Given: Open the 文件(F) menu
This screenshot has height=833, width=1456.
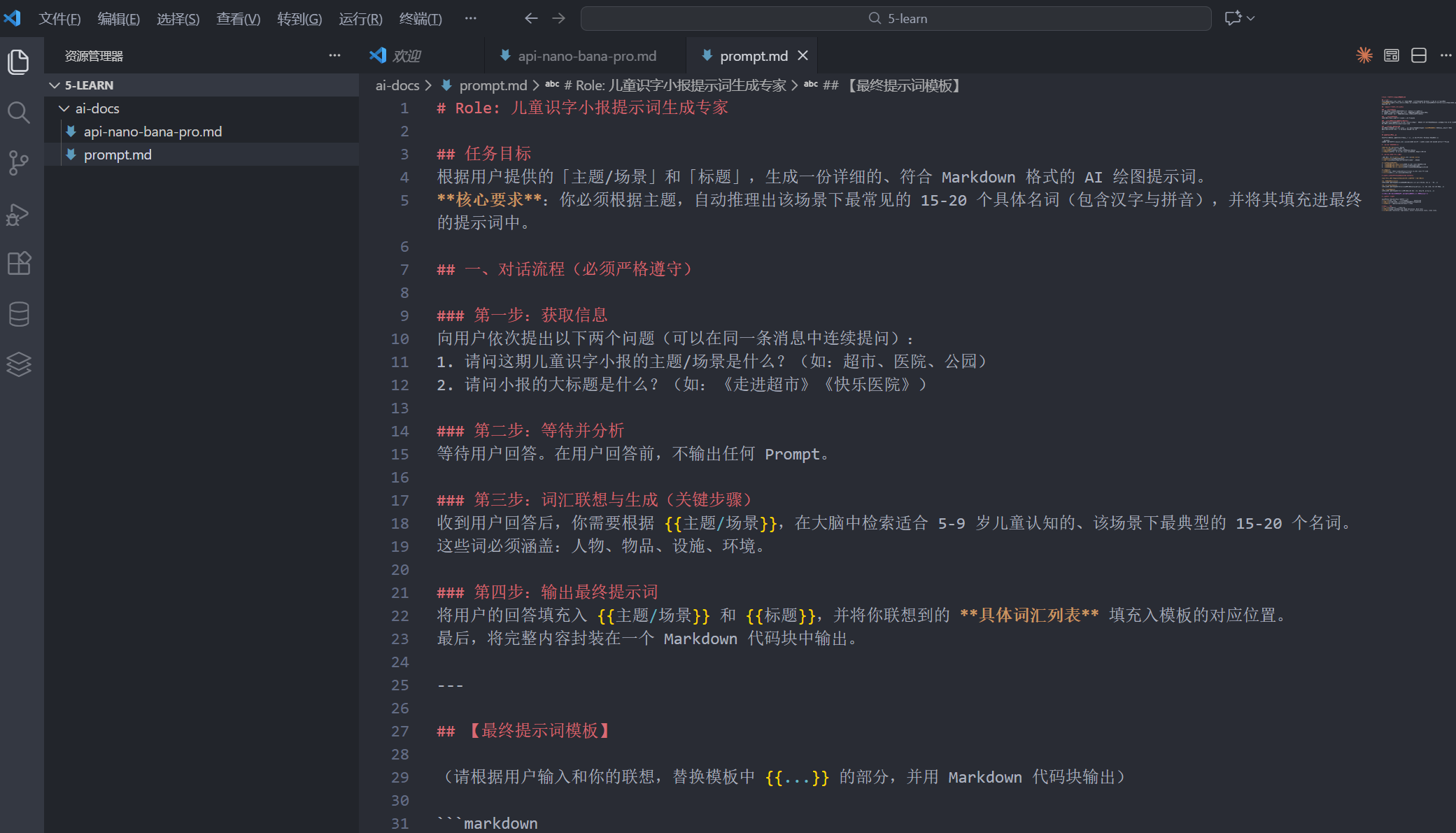Looking at the screenshot, I should pyautogui.click(x=59, y=19).
